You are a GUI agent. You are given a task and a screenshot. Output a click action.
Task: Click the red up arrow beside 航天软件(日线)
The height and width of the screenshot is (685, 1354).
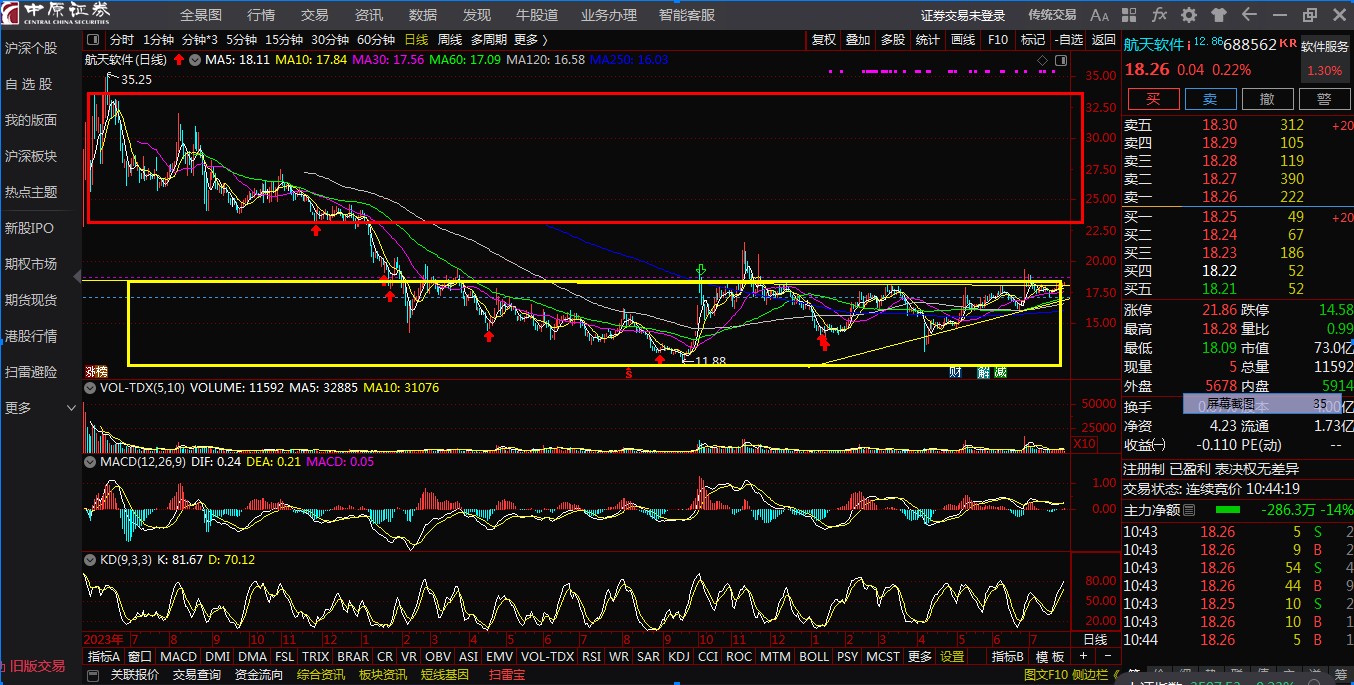click(x=179, y=60)
